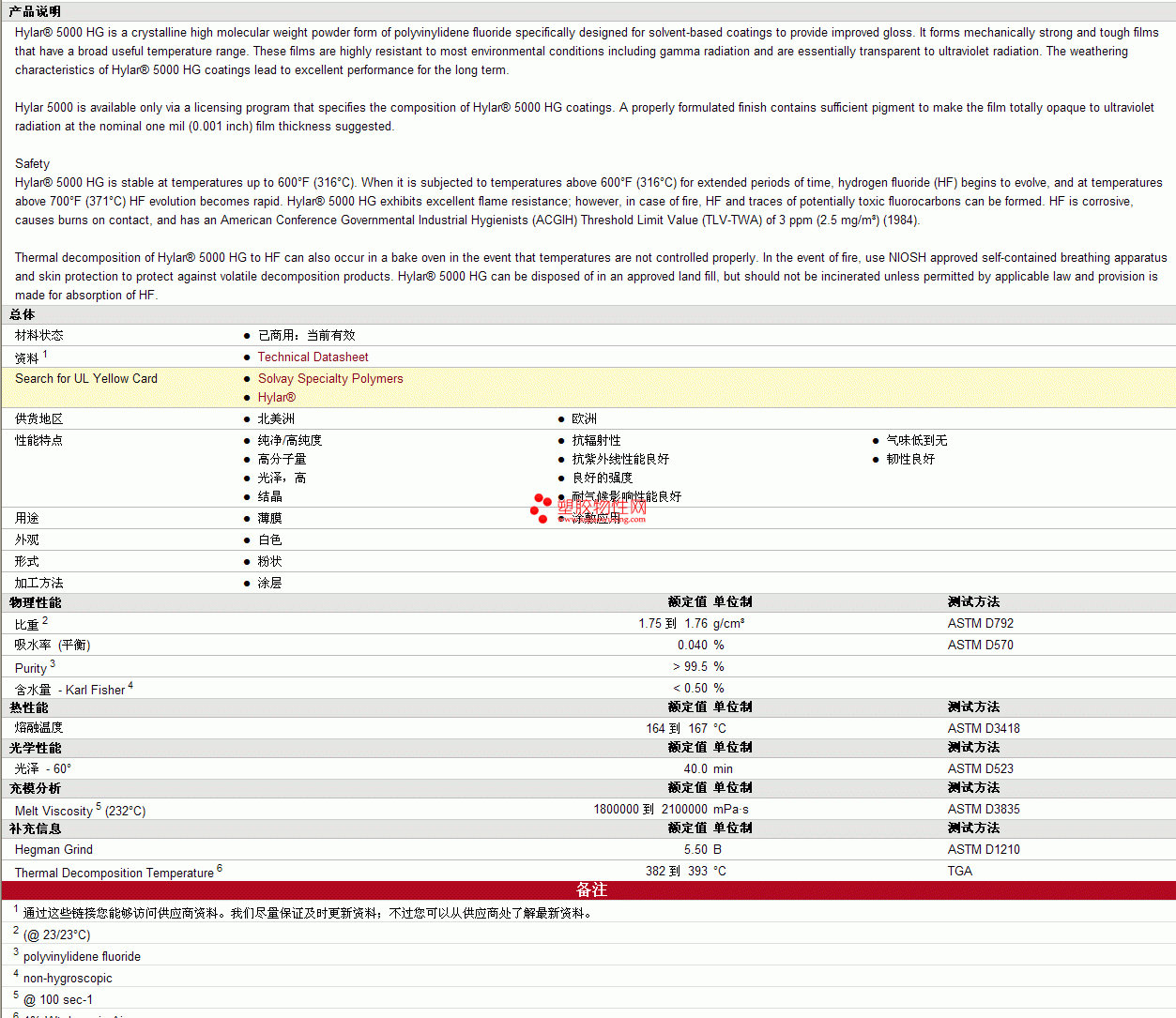Click the 欧洲 region entry
The image size is (1176, 1018).
[x=585, y=418]
